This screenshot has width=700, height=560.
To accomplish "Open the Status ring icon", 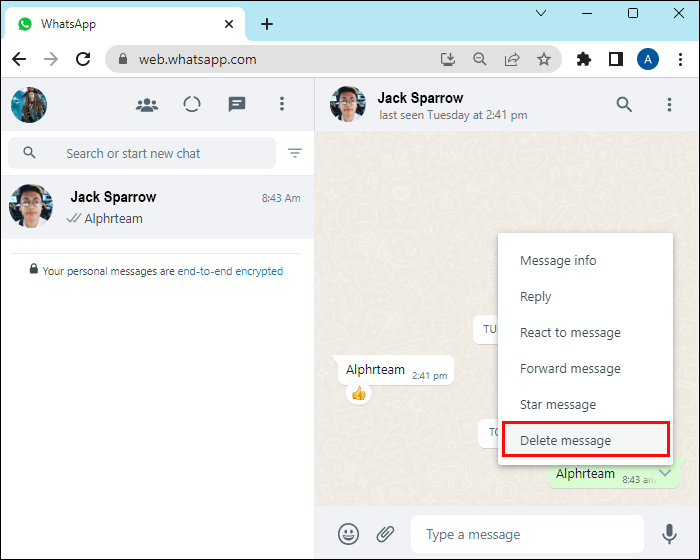I will pos(192,104).
